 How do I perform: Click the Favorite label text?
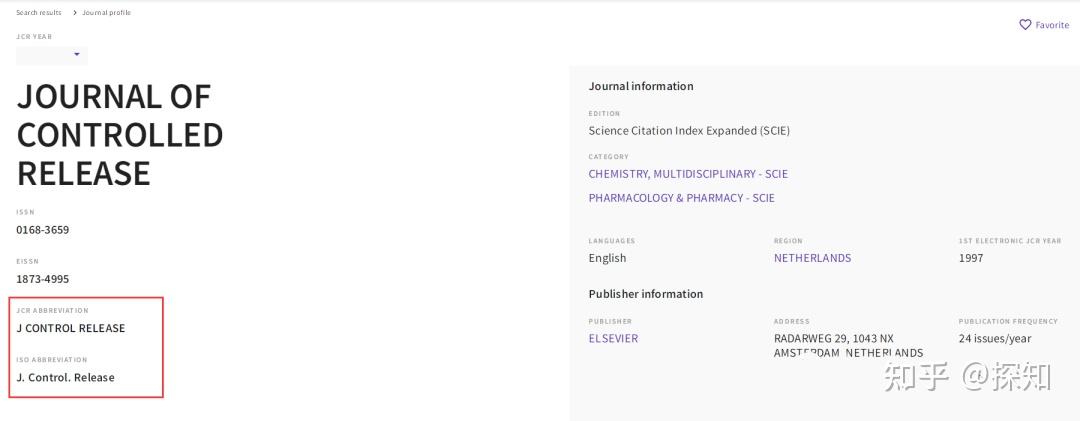1052,25
